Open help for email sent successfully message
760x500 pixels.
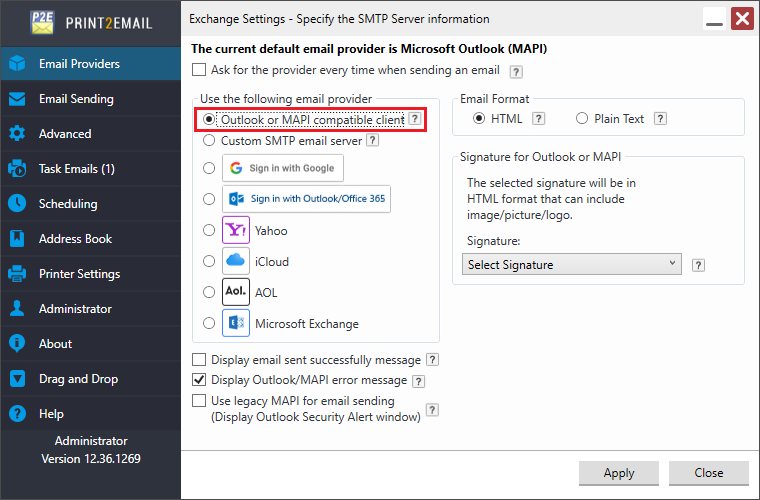click(x=432, y=359)
